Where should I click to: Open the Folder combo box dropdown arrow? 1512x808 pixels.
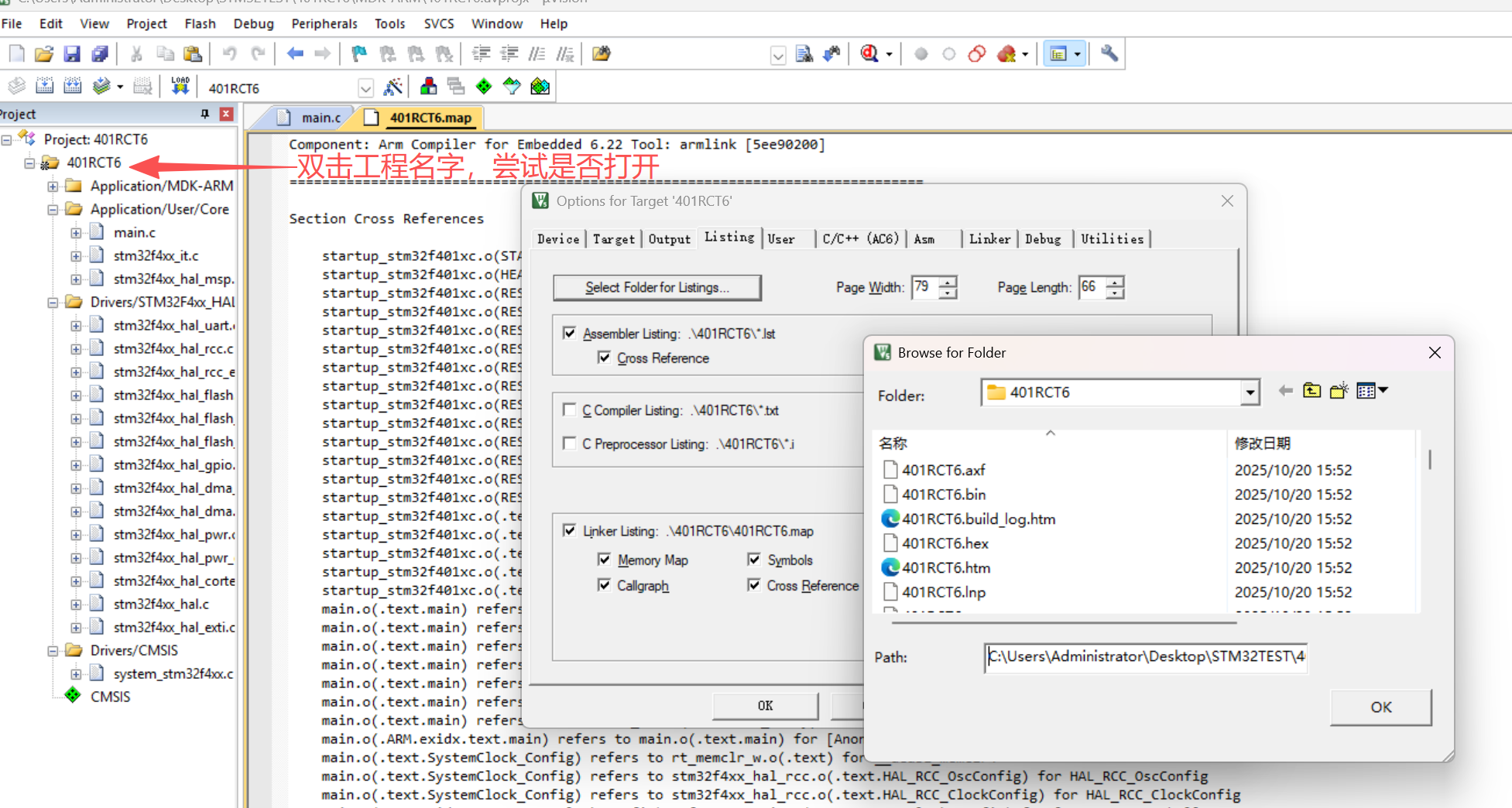tap(1250, 393)
